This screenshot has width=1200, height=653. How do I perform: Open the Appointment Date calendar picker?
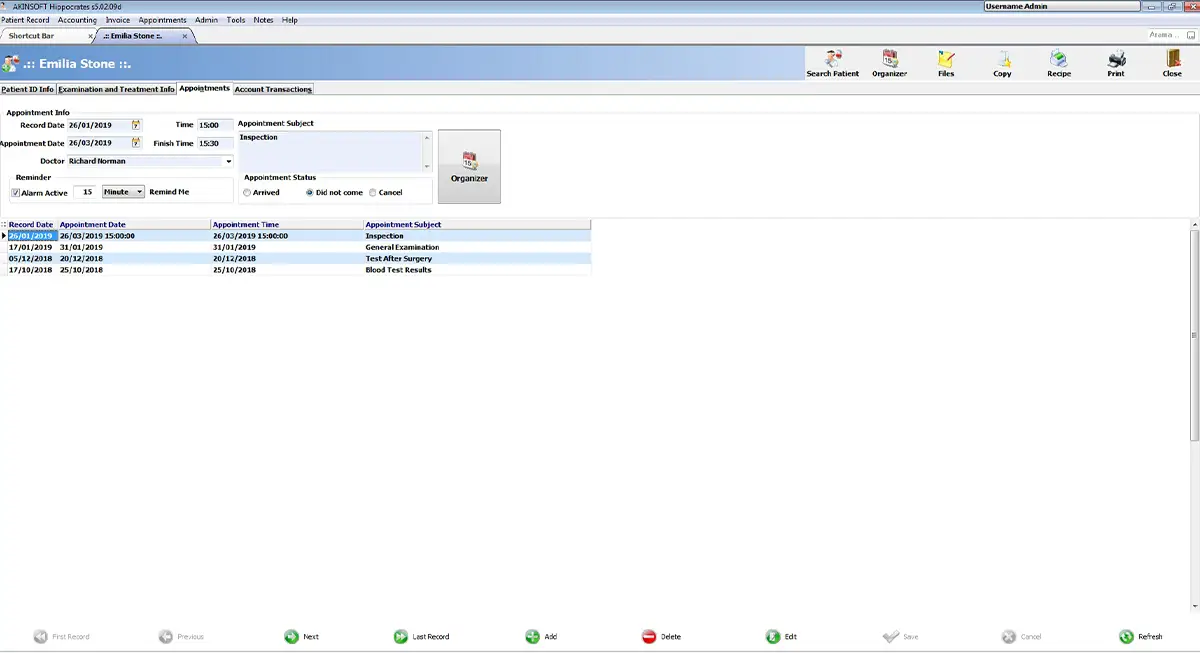[136, 143]
